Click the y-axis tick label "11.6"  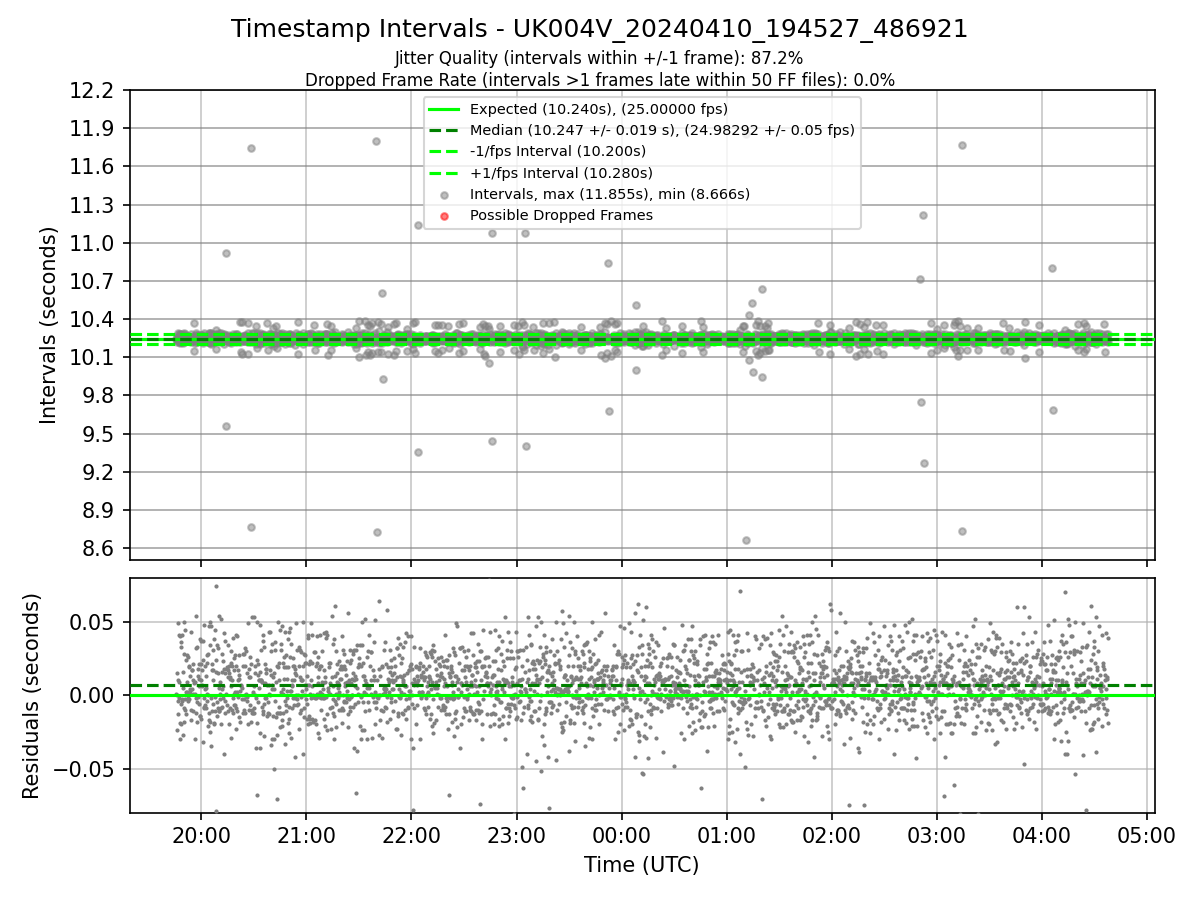coord(94,167)
